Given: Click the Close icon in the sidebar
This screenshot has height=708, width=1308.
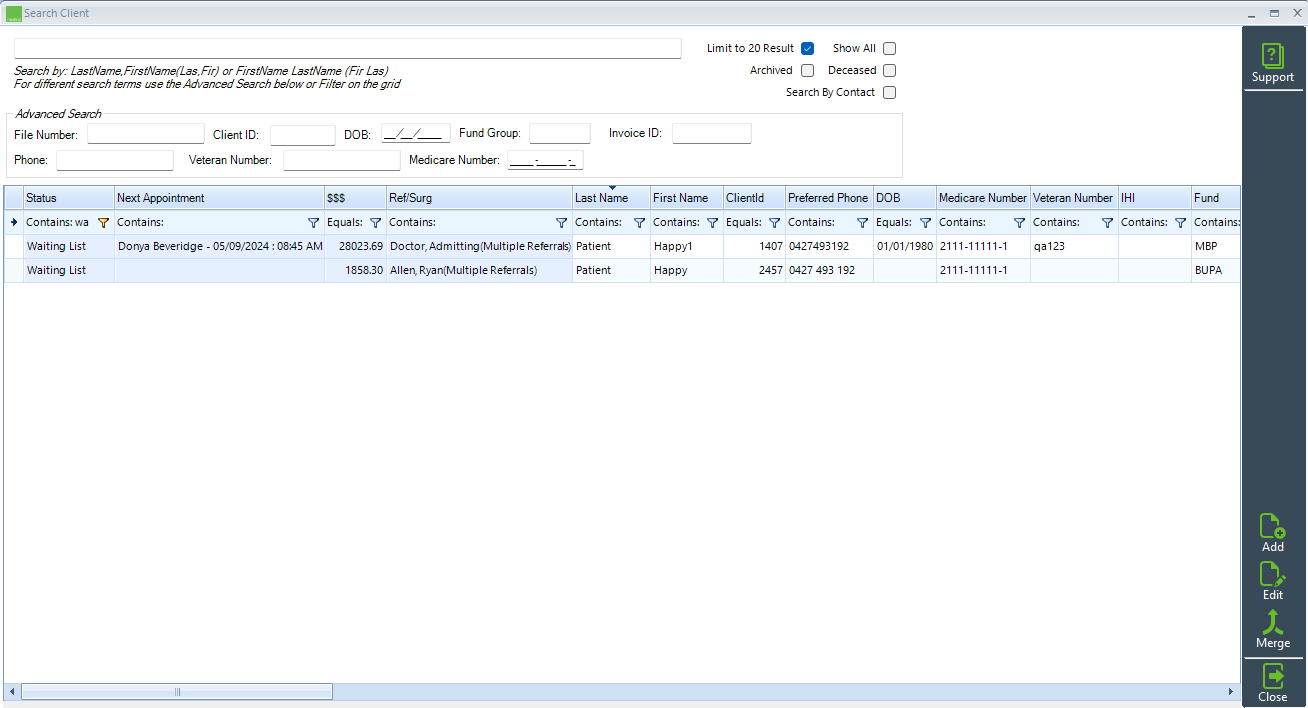Looking at the screenshot, I should click(x=1272, y=684).
